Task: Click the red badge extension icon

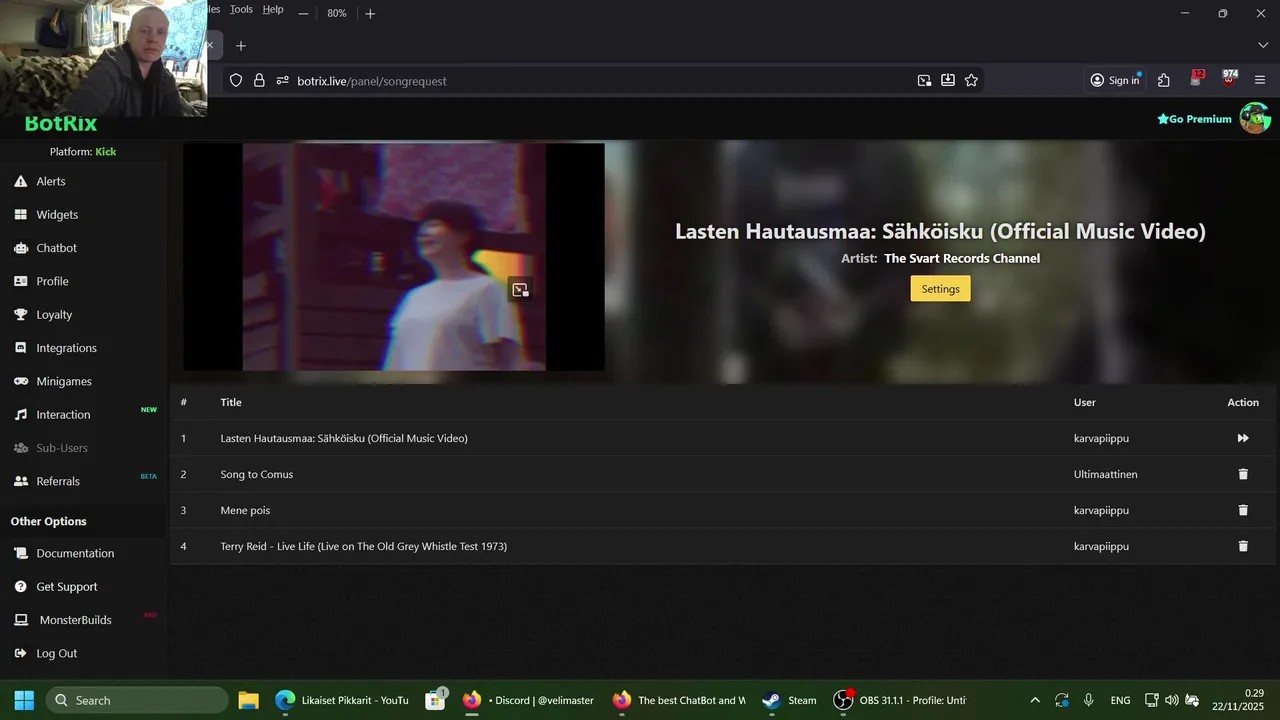Action: click(1197, 79)
